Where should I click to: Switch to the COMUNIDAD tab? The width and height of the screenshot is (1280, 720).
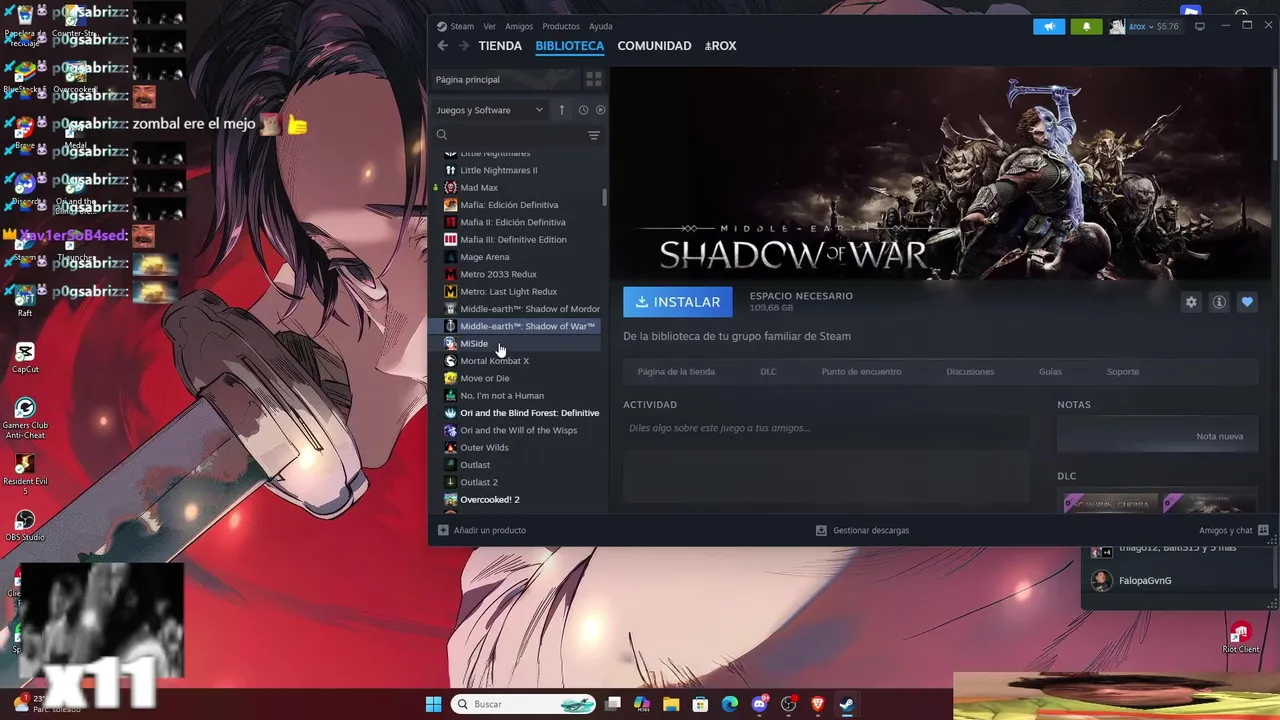[654, 46]
